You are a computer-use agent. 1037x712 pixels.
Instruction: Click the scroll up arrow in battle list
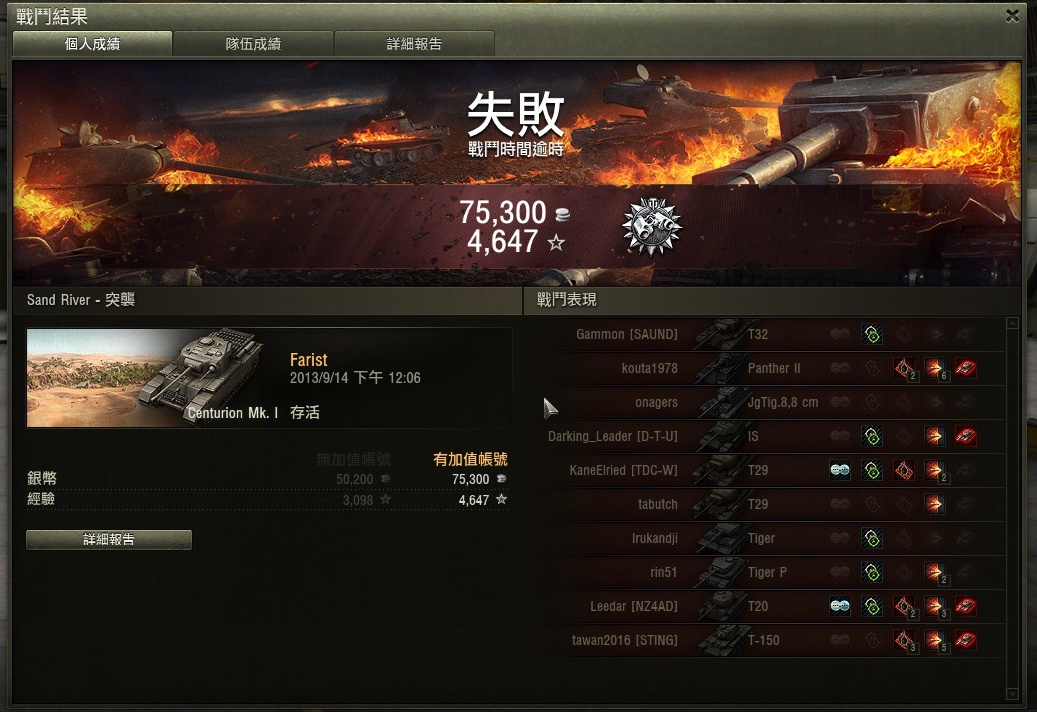[x=1011, y=323]
